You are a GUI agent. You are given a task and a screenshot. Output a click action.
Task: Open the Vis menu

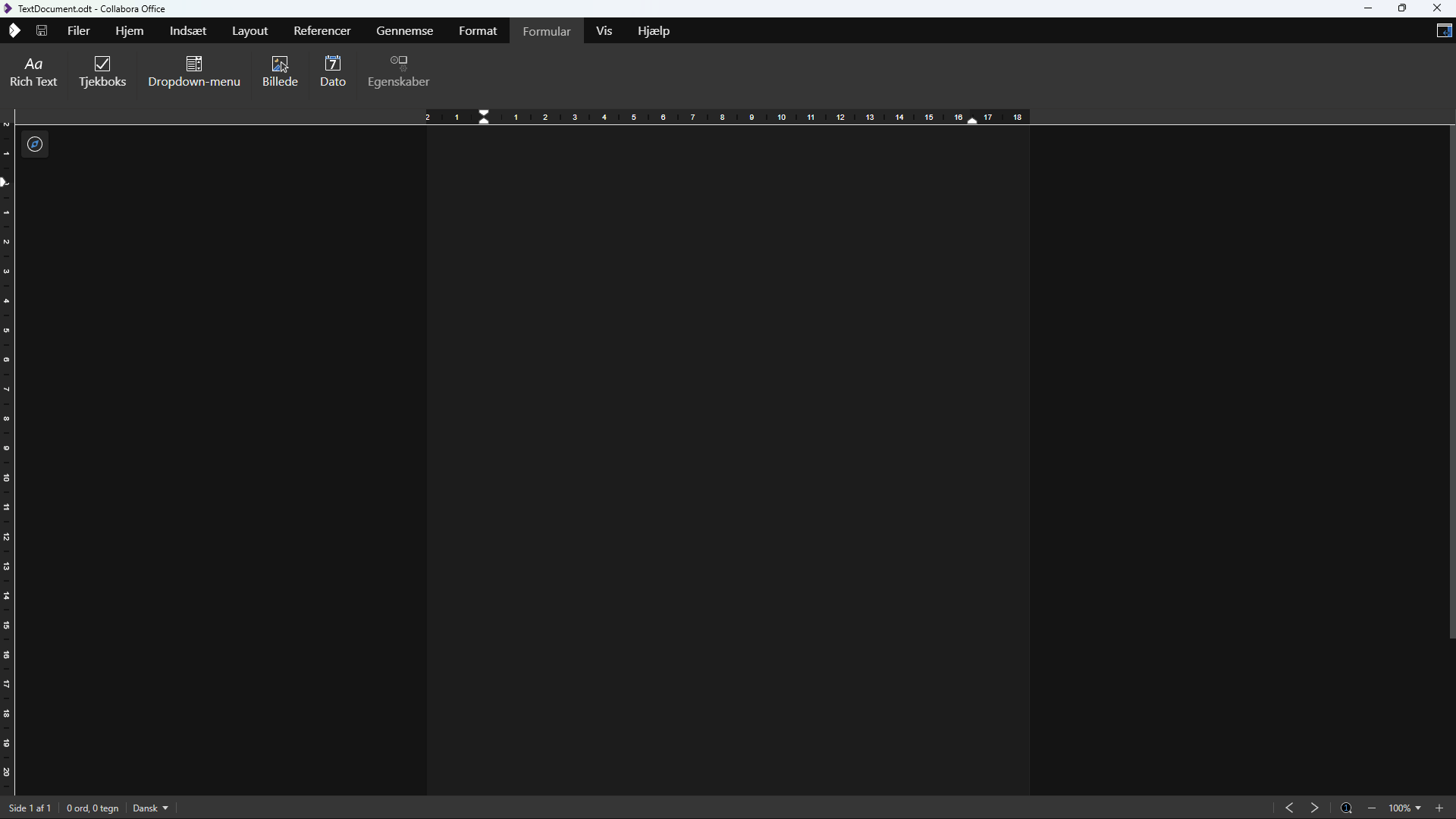(x=605, y=30)
